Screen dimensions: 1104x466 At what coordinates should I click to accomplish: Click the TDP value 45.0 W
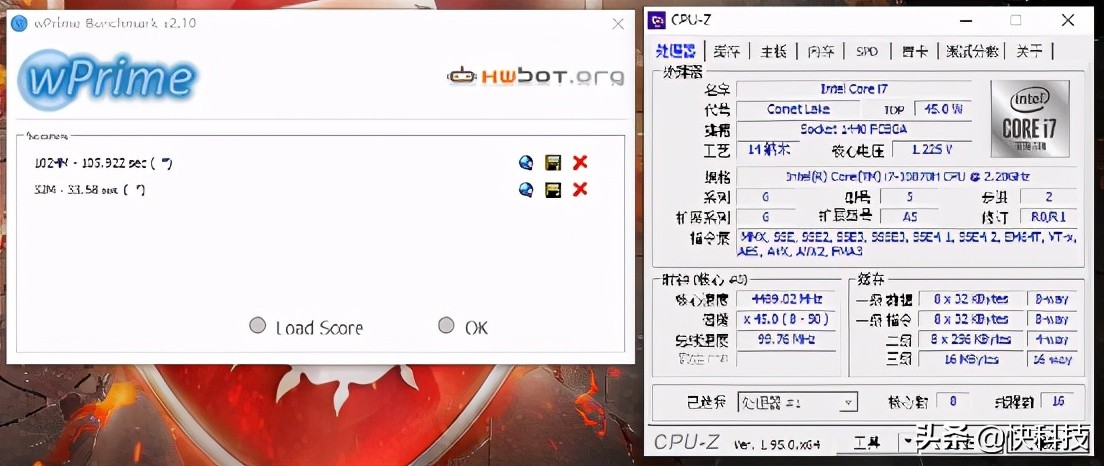tap(943, 109)
